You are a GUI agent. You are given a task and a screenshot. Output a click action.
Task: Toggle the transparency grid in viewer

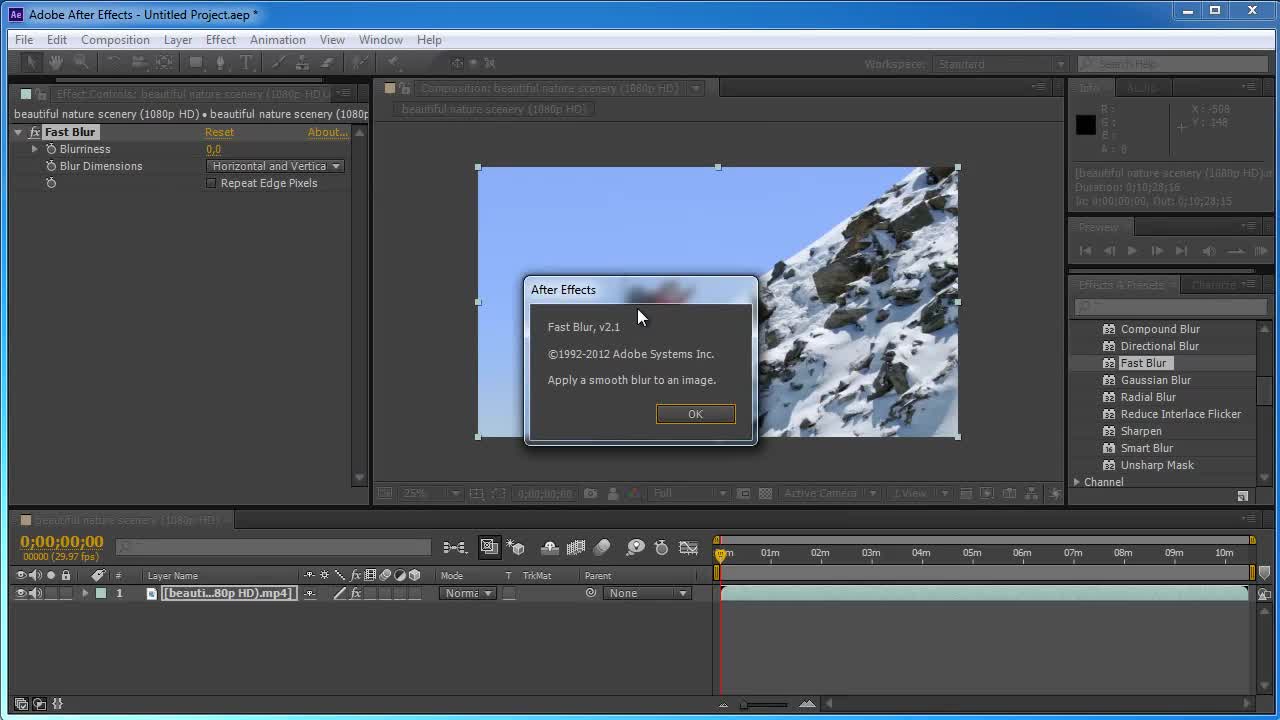765,493
